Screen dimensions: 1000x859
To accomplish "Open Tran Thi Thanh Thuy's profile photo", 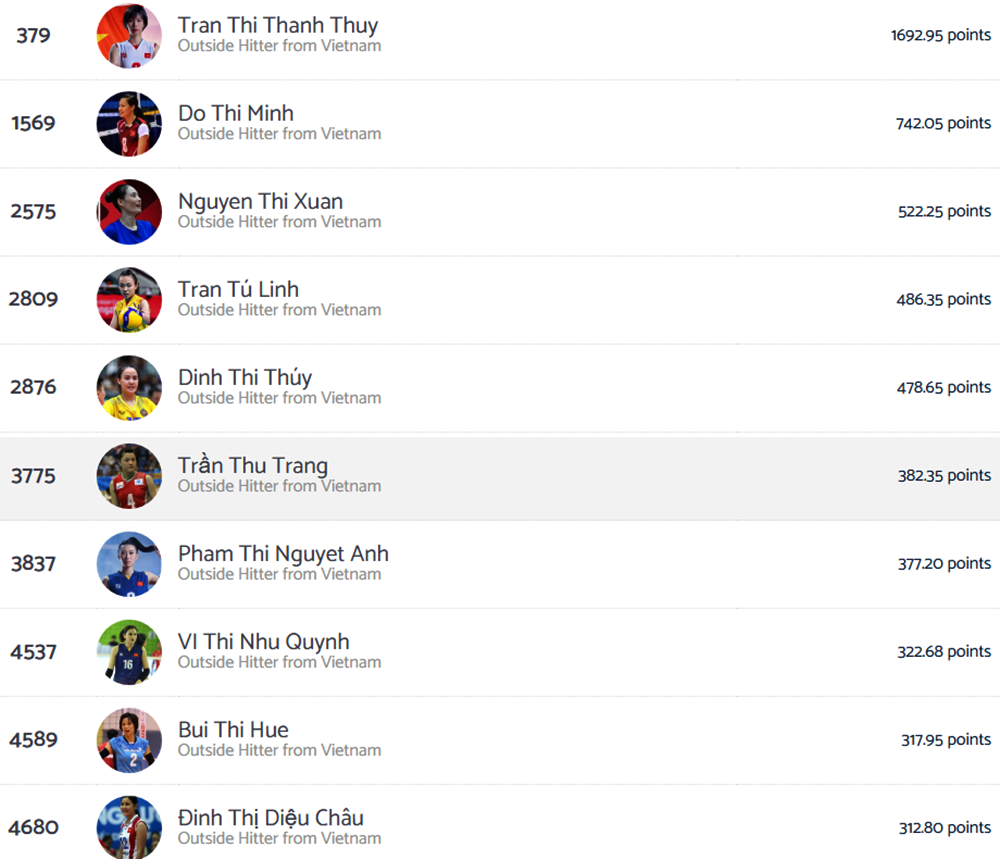I will coord(129,36).
